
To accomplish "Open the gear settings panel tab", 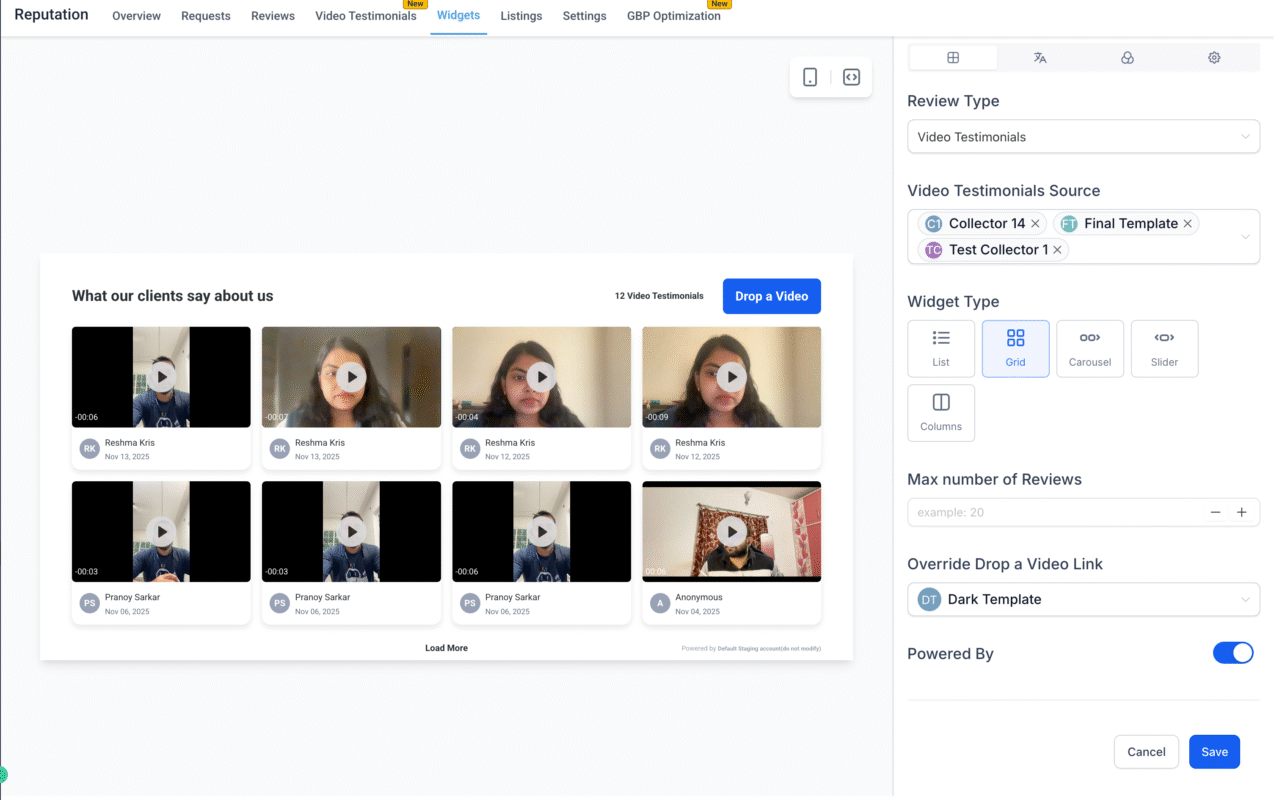I will pyautogui.click(x=1214, y=57).
